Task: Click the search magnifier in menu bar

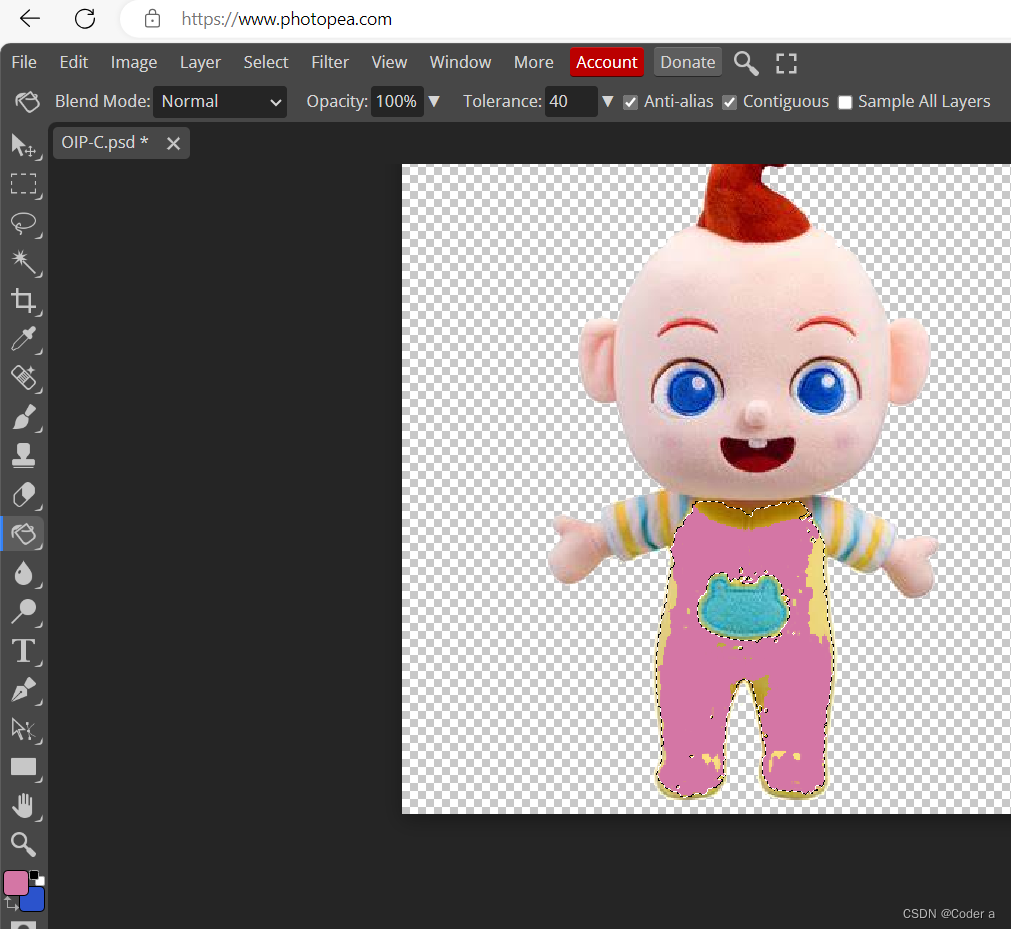Action: (746, 63)
